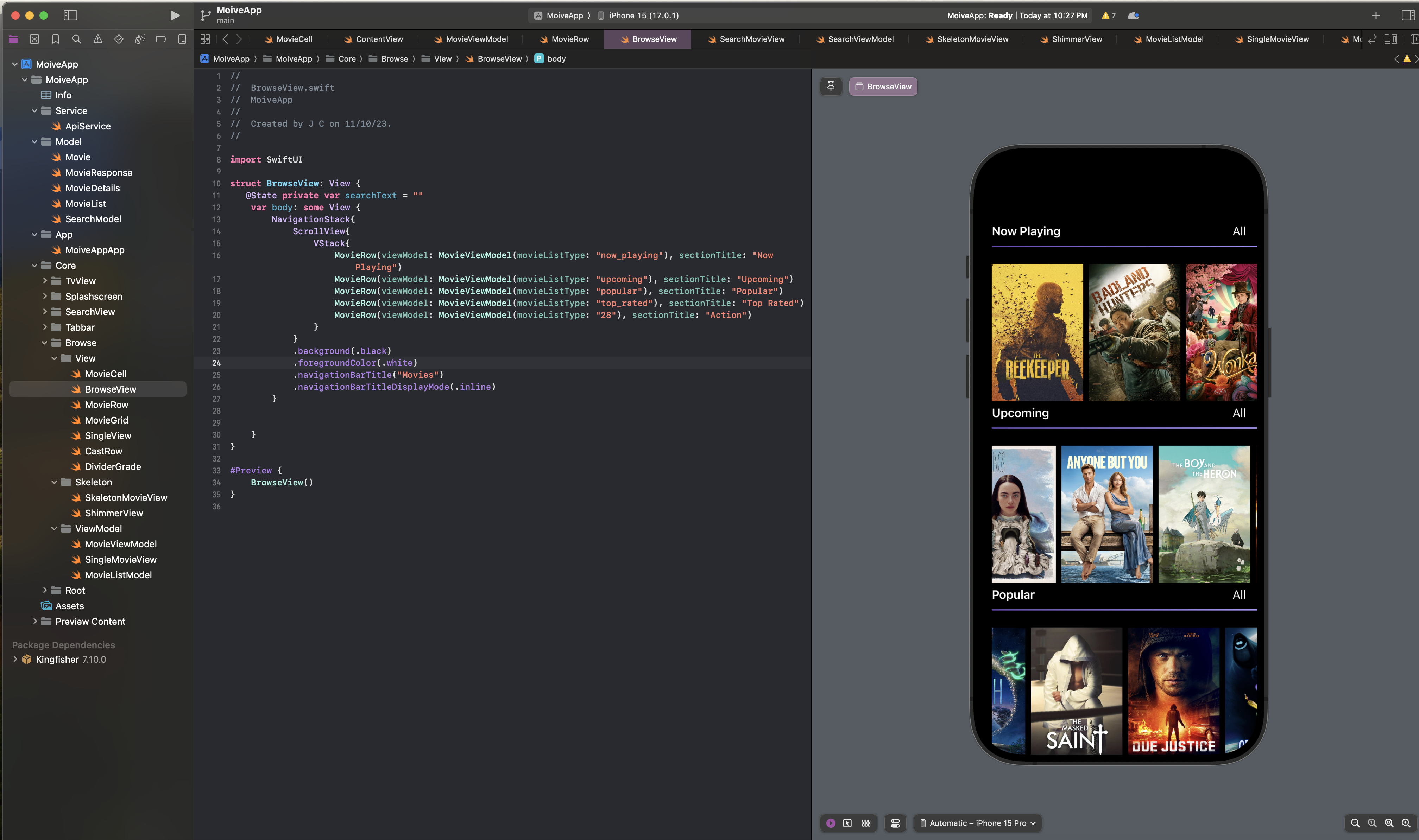1419x840 pixels.
Task: Expand the TvView folder
Action: [x=45, y=281]
